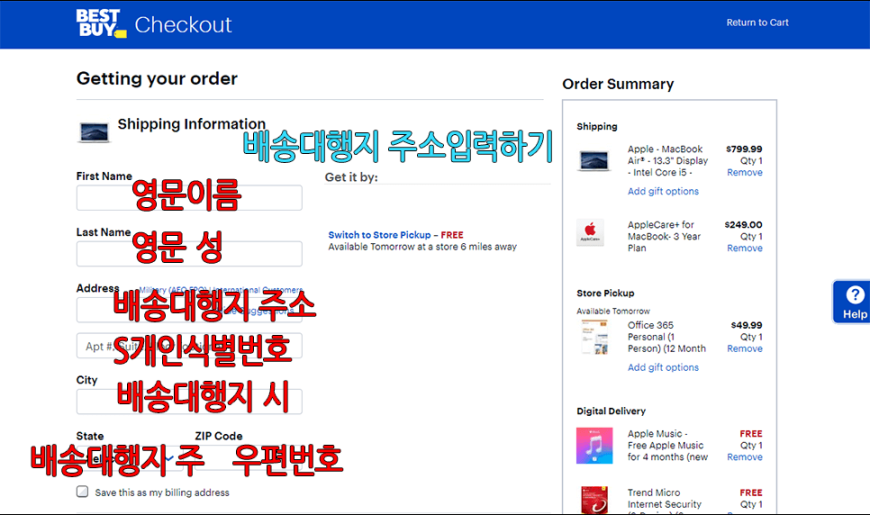Viewport: 870px width, 515px height.
Task: Click the Store Pickup section label
Action: 605,293
